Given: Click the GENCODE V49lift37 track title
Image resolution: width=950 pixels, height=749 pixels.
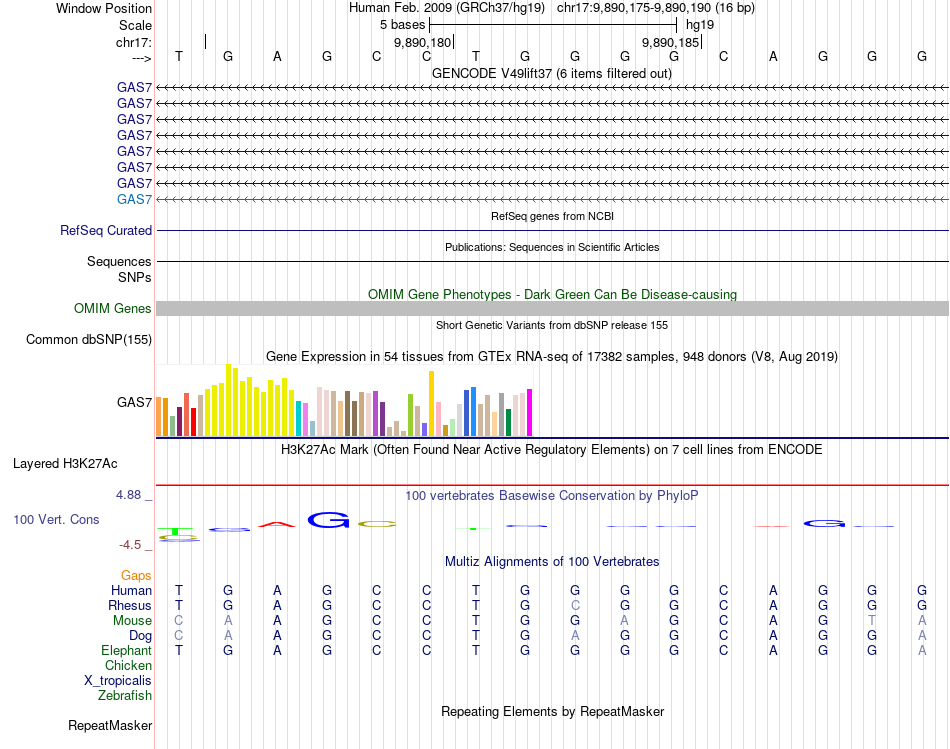Looking at the screenshot, I should 551,73.
